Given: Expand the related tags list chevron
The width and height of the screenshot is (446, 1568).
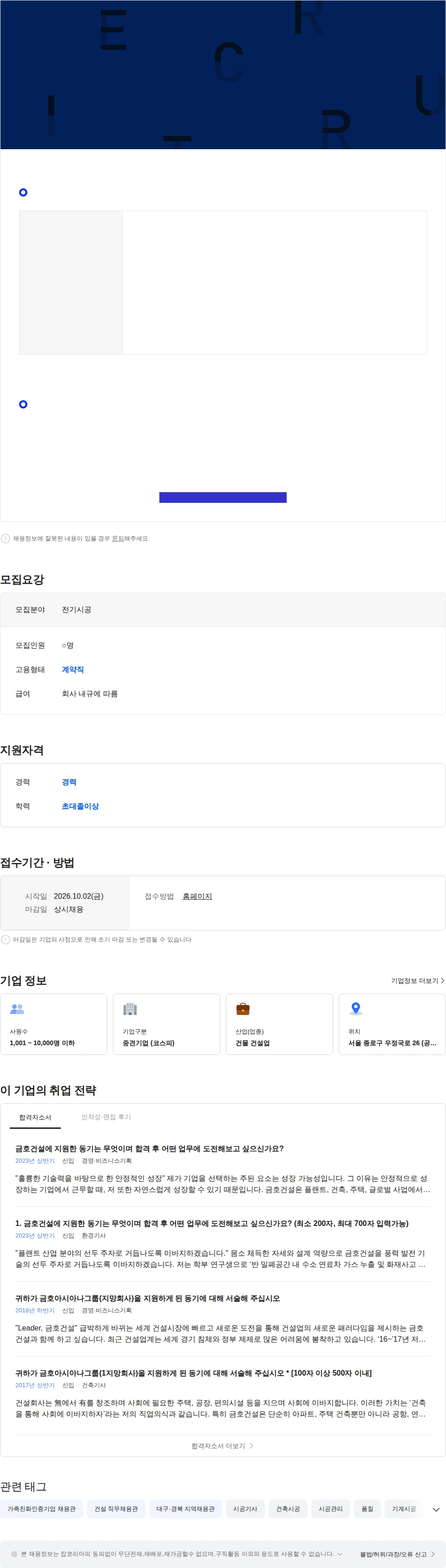Looking at the screenshot, I should [436, 1509].
